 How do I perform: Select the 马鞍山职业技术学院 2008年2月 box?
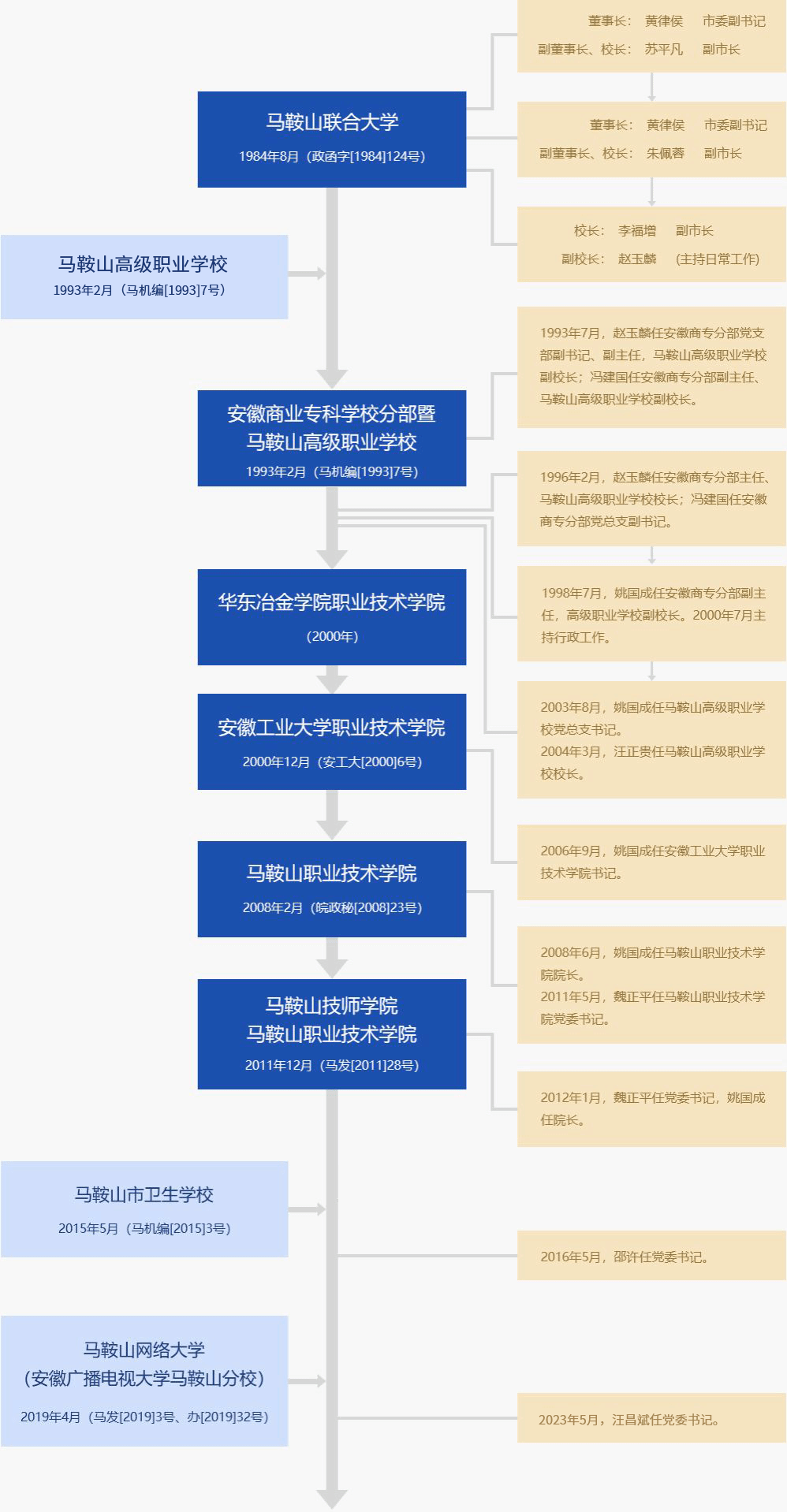pyautogui.click(x=331, y=888)
